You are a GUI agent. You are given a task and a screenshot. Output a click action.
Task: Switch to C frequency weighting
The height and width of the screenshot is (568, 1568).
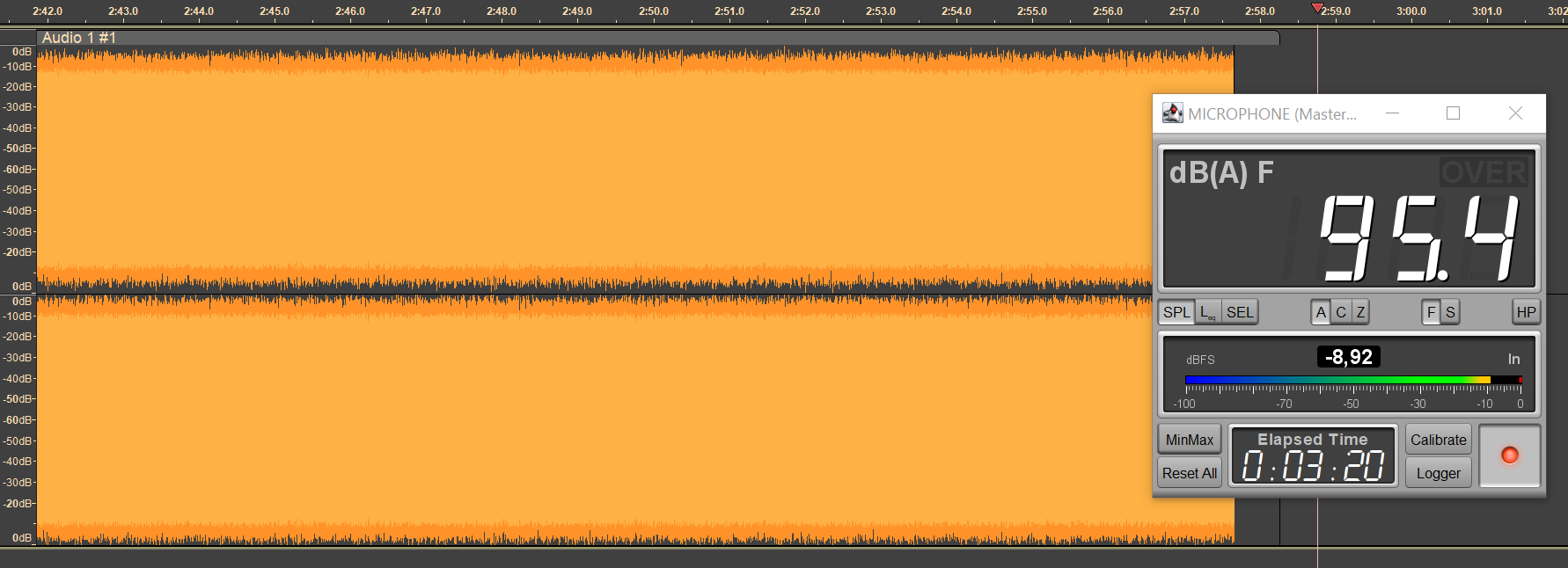click(1341, 312)
